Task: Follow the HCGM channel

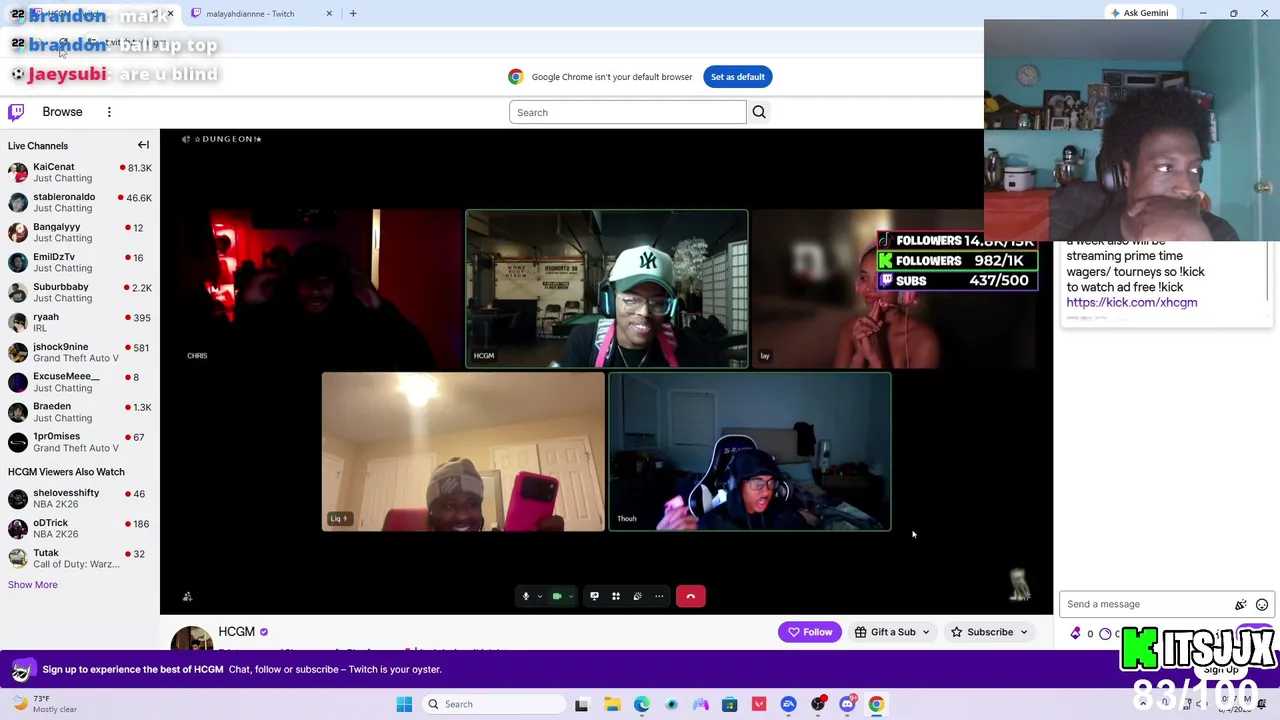Action: [810, 632]
